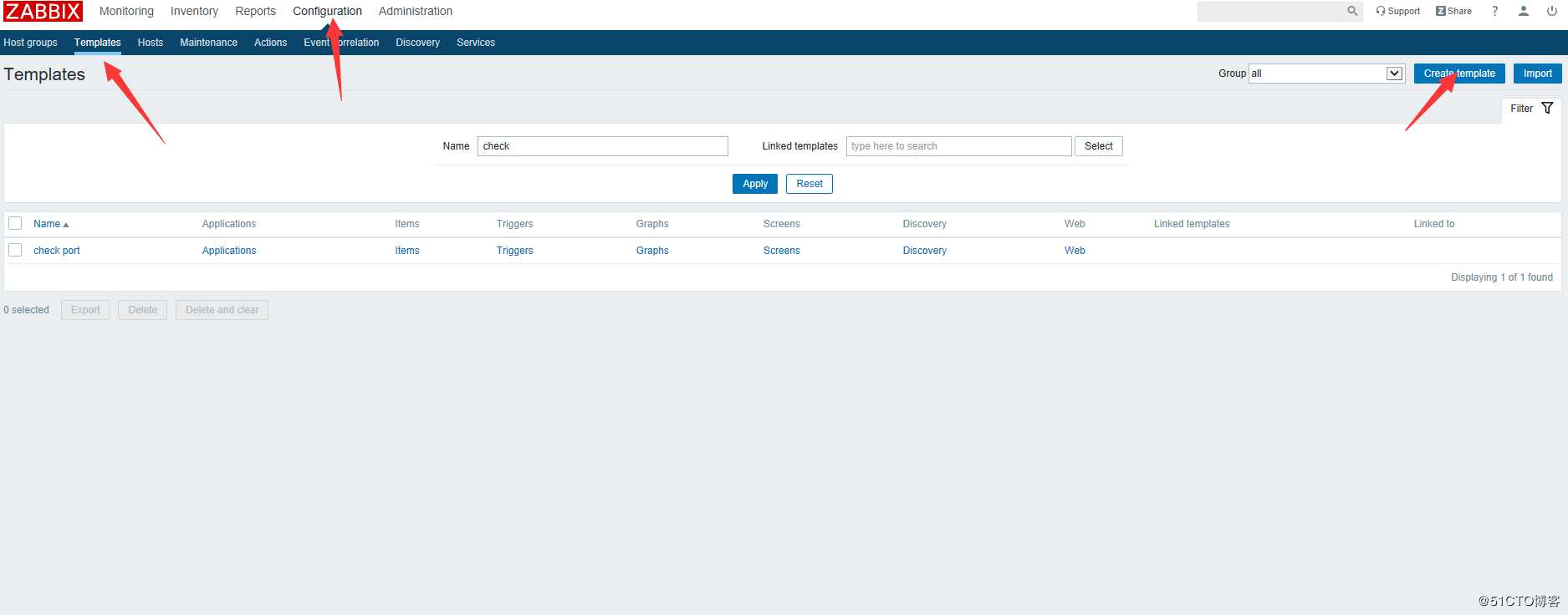
Task: Click the Linked to column header
Action: pos(1434,224)
